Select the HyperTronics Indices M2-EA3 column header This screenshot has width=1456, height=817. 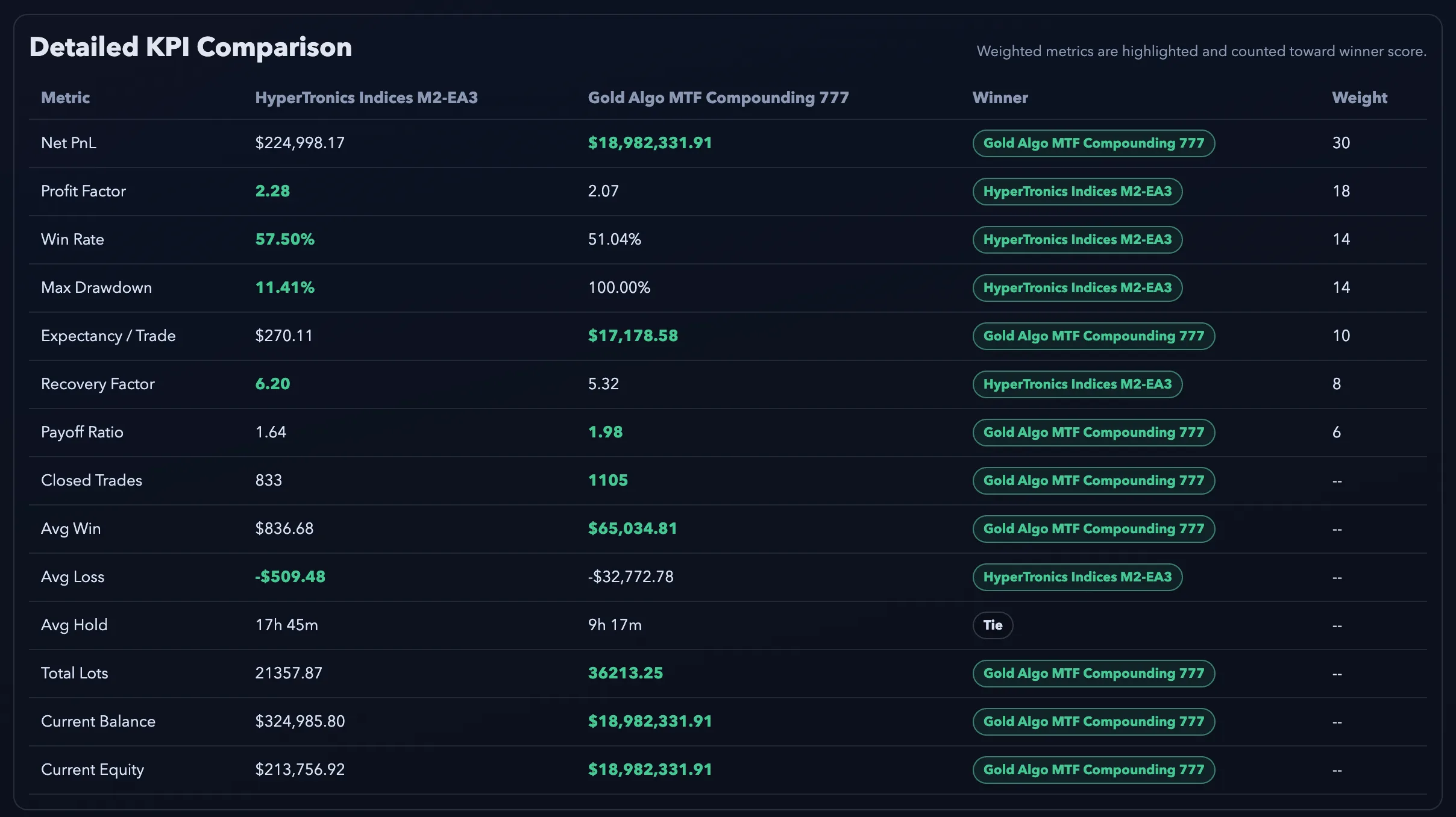click(366, 97)
